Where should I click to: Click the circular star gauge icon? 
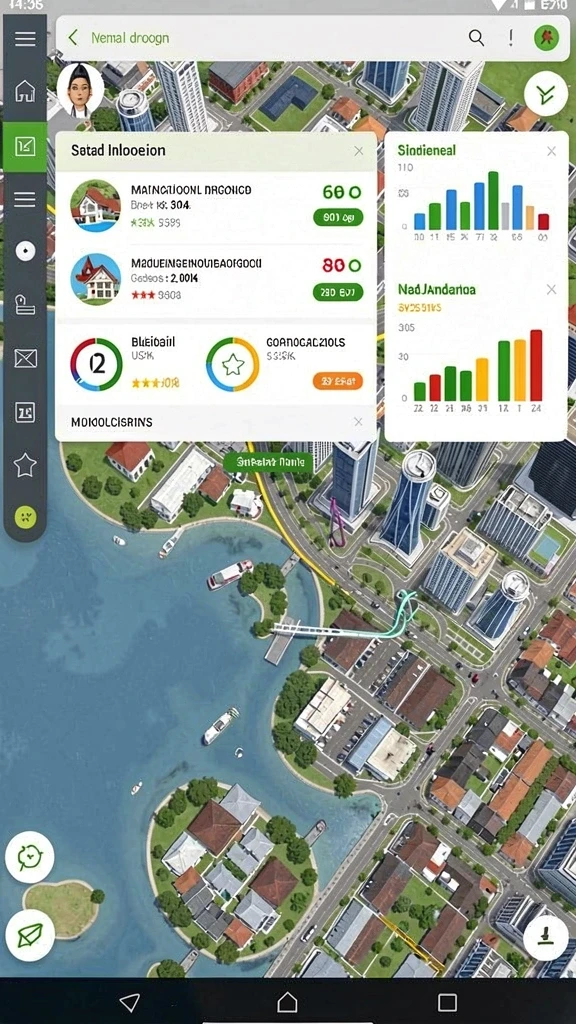232,364
